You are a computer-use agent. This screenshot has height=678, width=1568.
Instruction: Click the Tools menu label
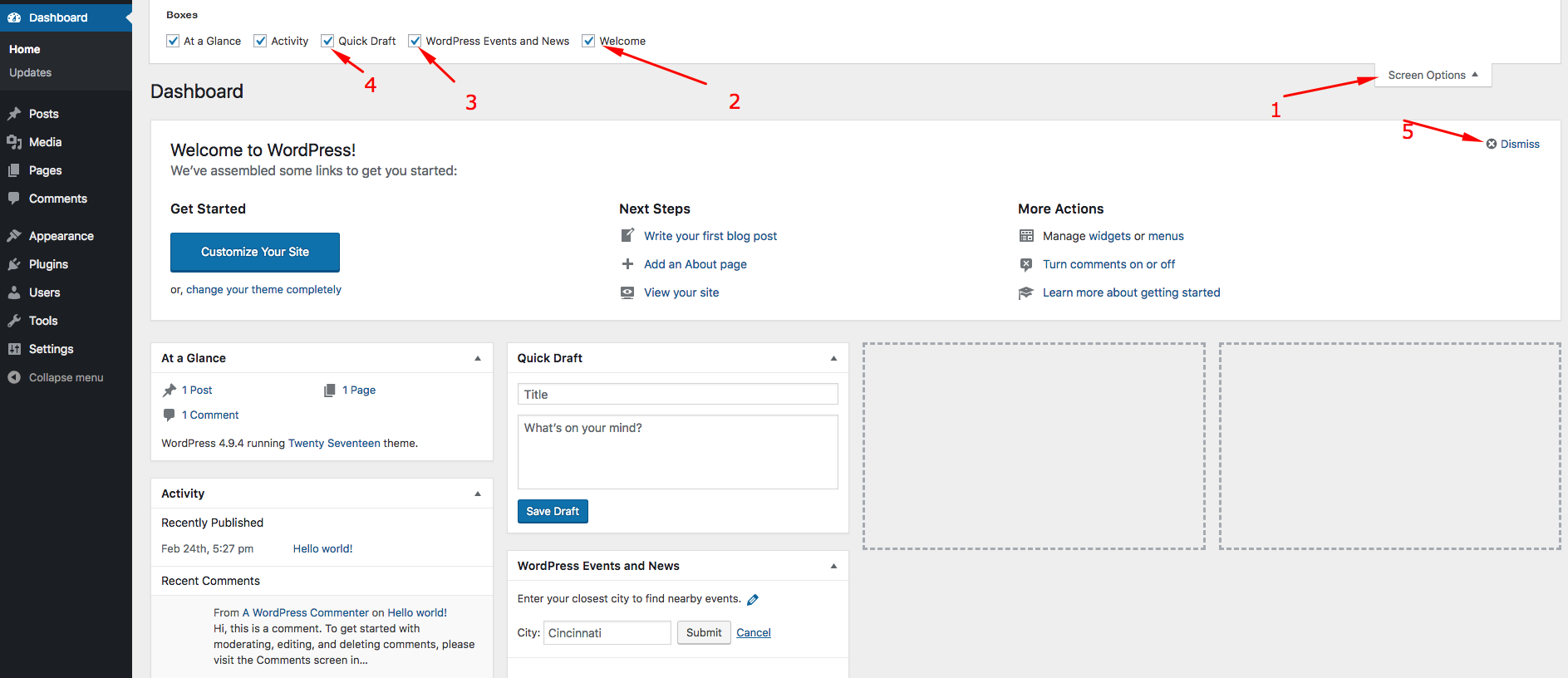[43, 321]
